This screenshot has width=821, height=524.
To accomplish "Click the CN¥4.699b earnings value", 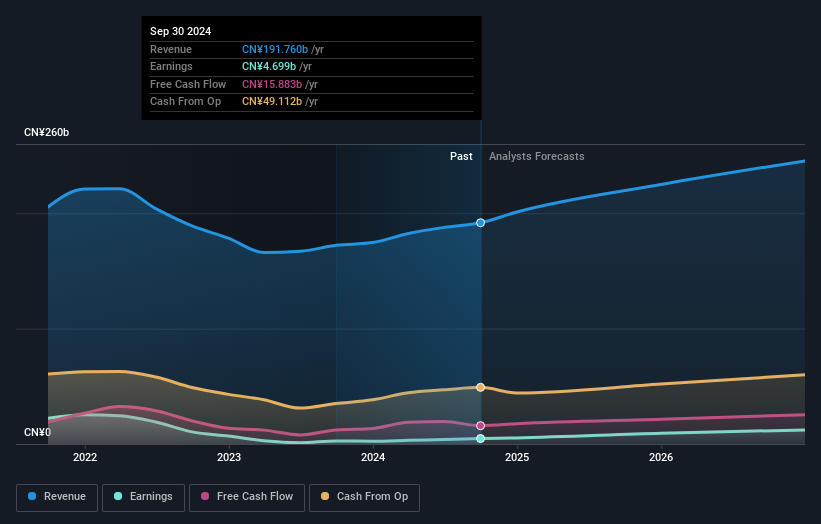I will click(269, 66).
